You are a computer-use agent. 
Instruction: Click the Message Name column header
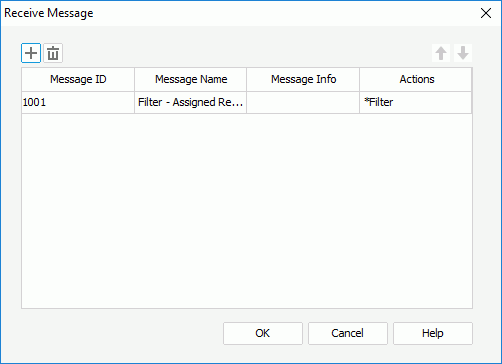click(x=191, y=79)
